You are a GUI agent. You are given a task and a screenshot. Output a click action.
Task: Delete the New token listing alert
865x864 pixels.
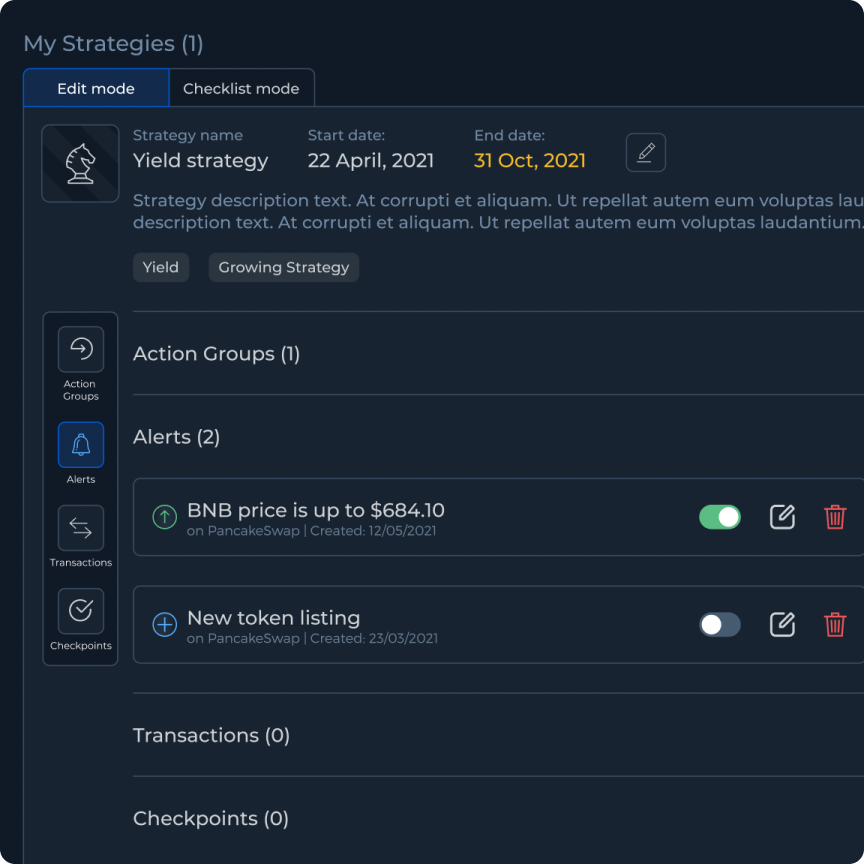tap(835, 625)
